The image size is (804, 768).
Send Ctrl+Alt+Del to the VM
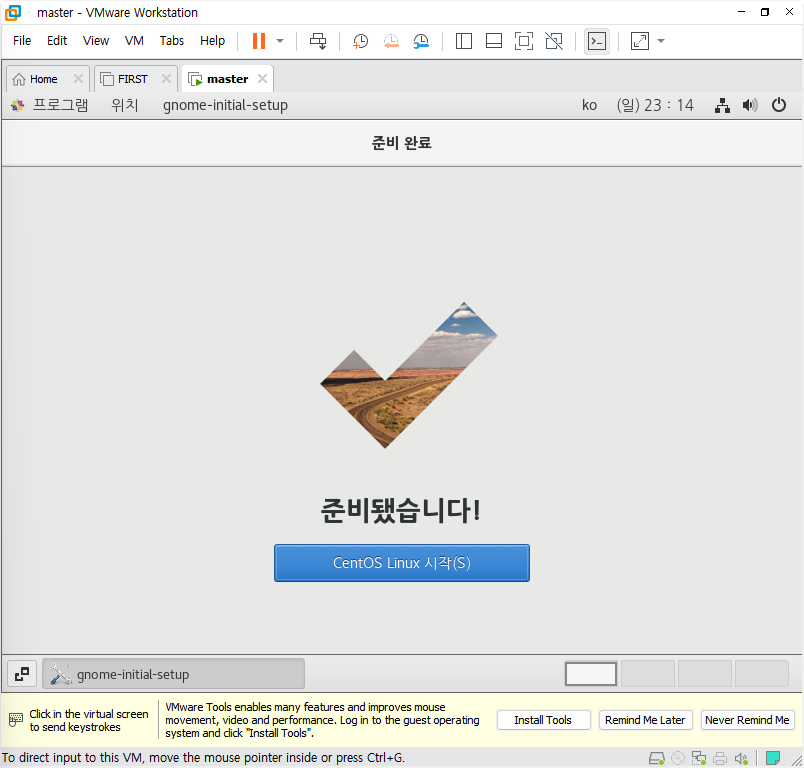[x=318, y=41]
